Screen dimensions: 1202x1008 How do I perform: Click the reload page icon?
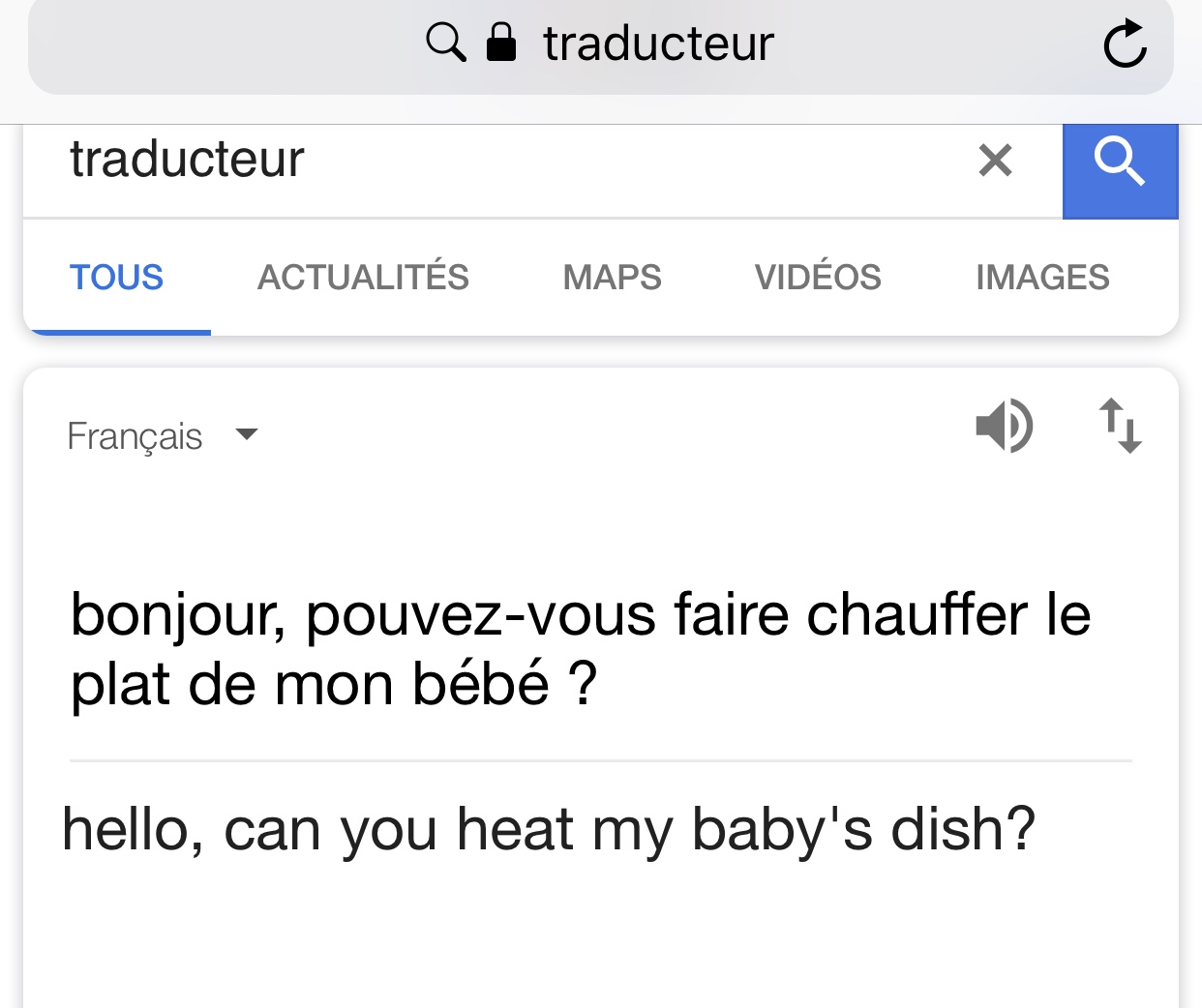[x=1125, y=44]
